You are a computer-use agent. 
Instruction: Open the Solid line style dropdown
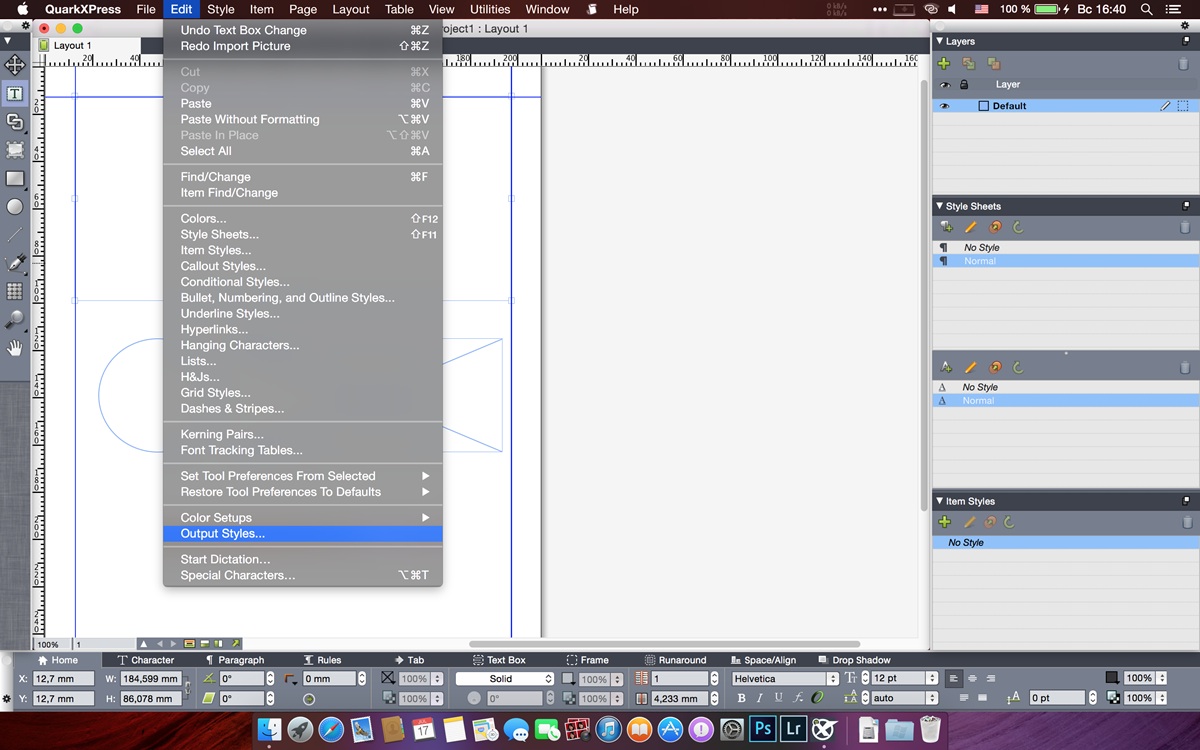coord(506,678)
